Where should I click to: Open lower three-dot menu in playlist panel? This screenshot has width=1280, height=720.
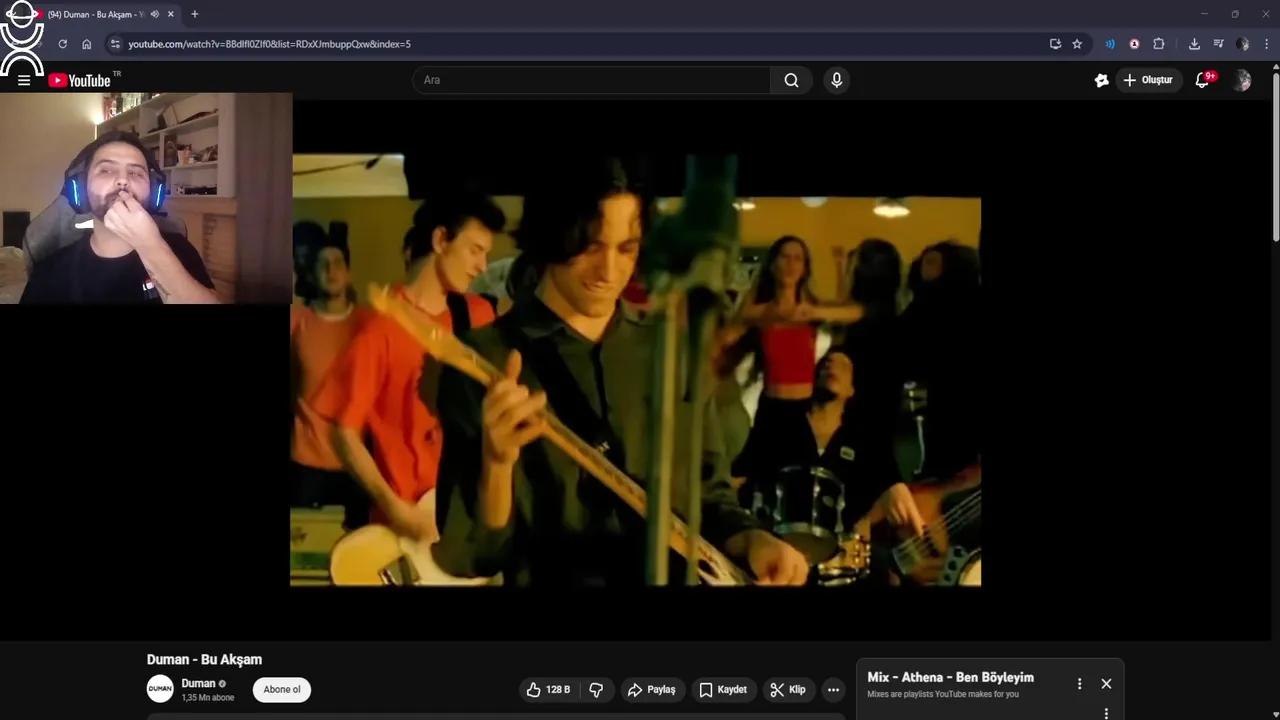[x=1106, y=713]
